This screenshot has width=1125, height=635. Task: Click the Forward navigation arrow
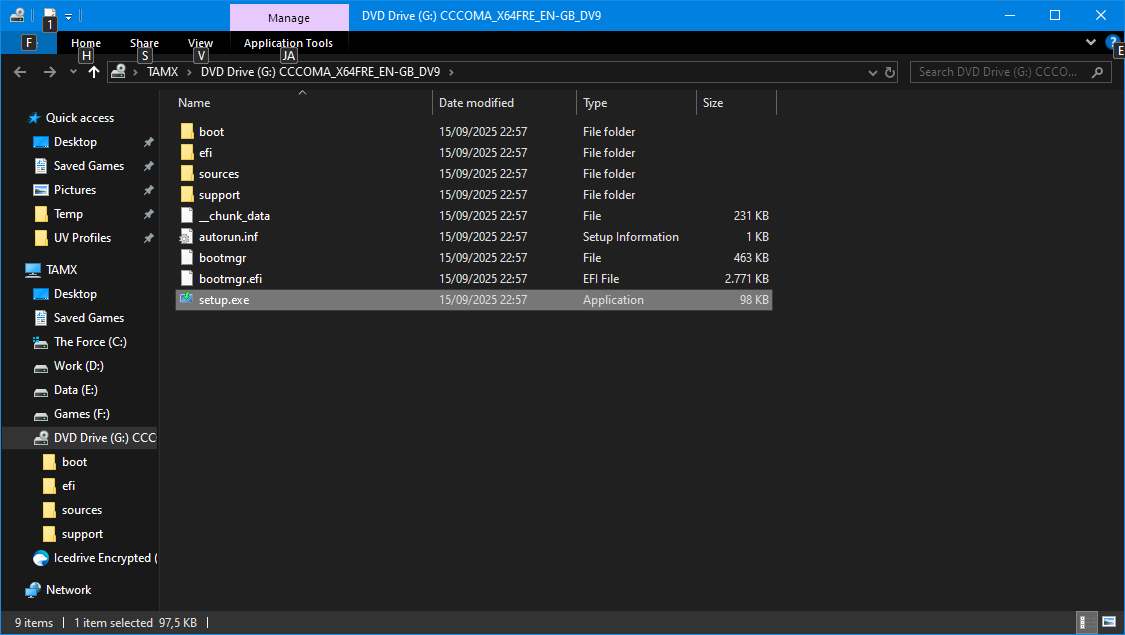(50, 72)
